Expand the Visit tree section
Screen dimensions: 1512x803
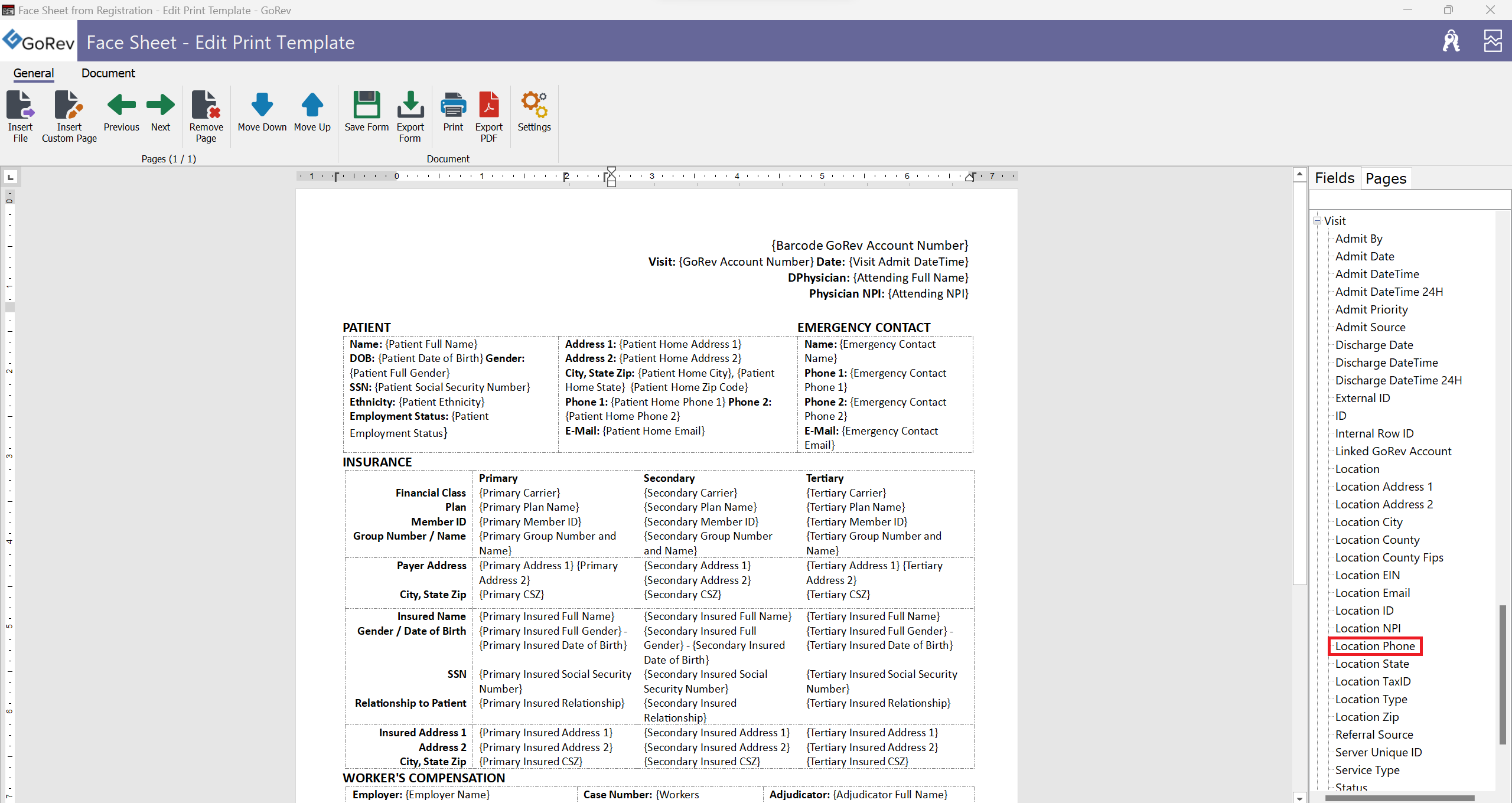pos(1319,220)
